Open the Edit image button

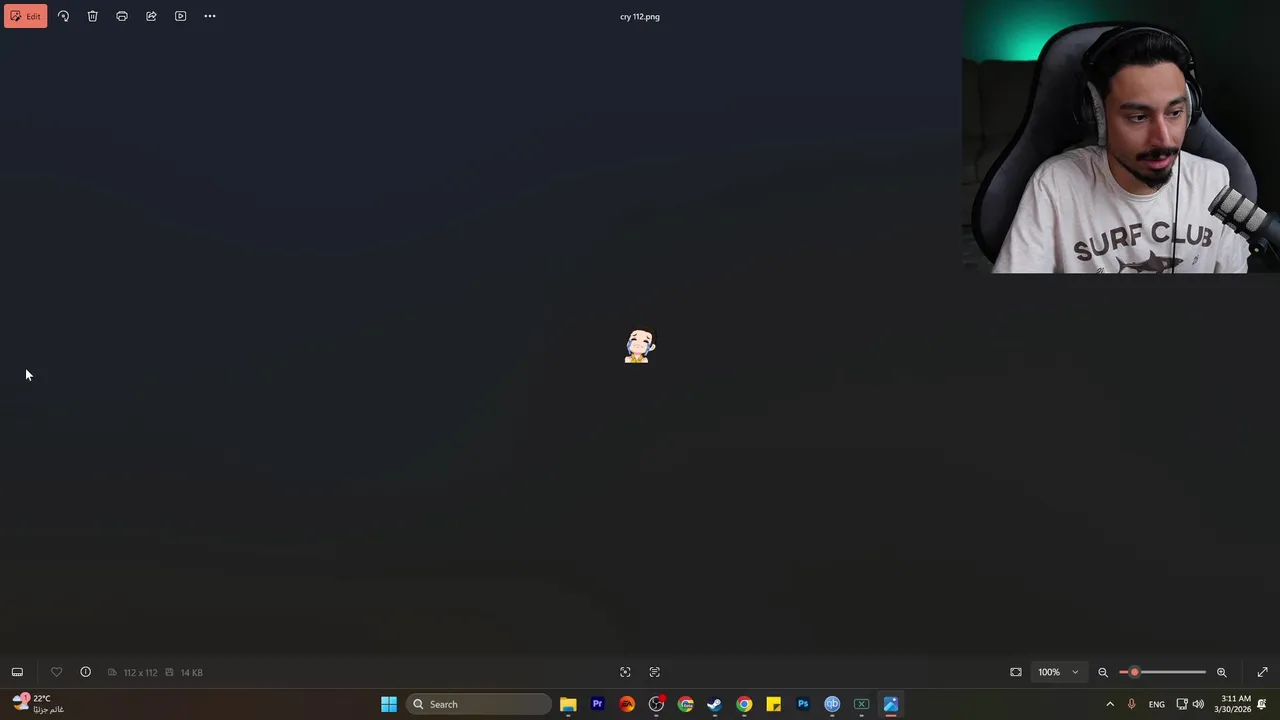(x=25, y=16)
